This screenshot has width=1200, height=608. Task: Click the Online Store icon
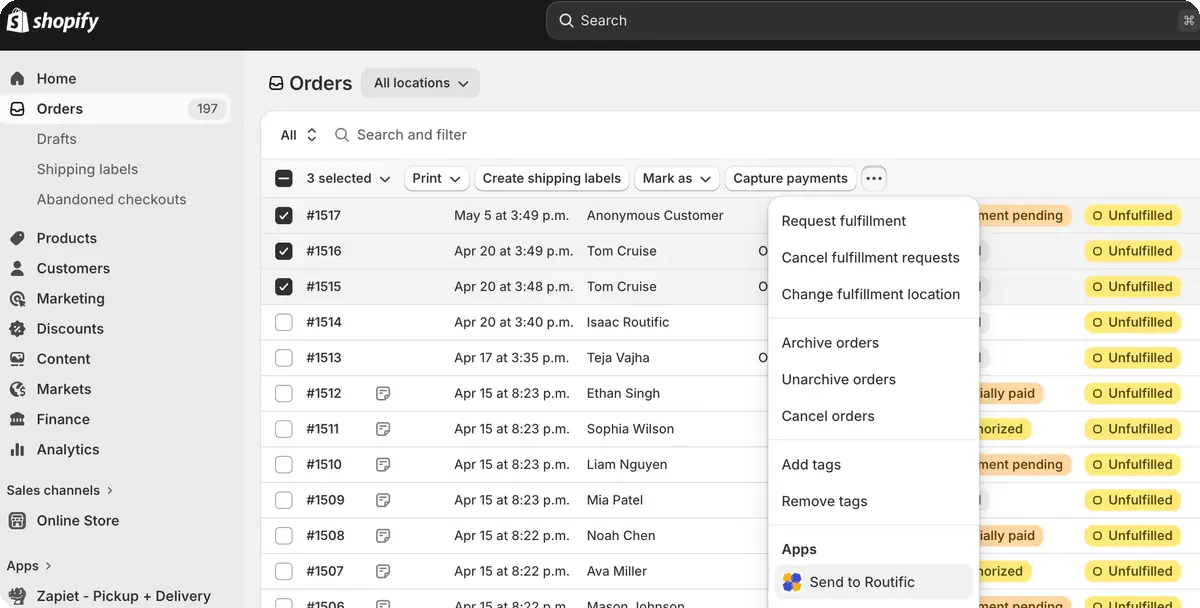tap(17, 520)
